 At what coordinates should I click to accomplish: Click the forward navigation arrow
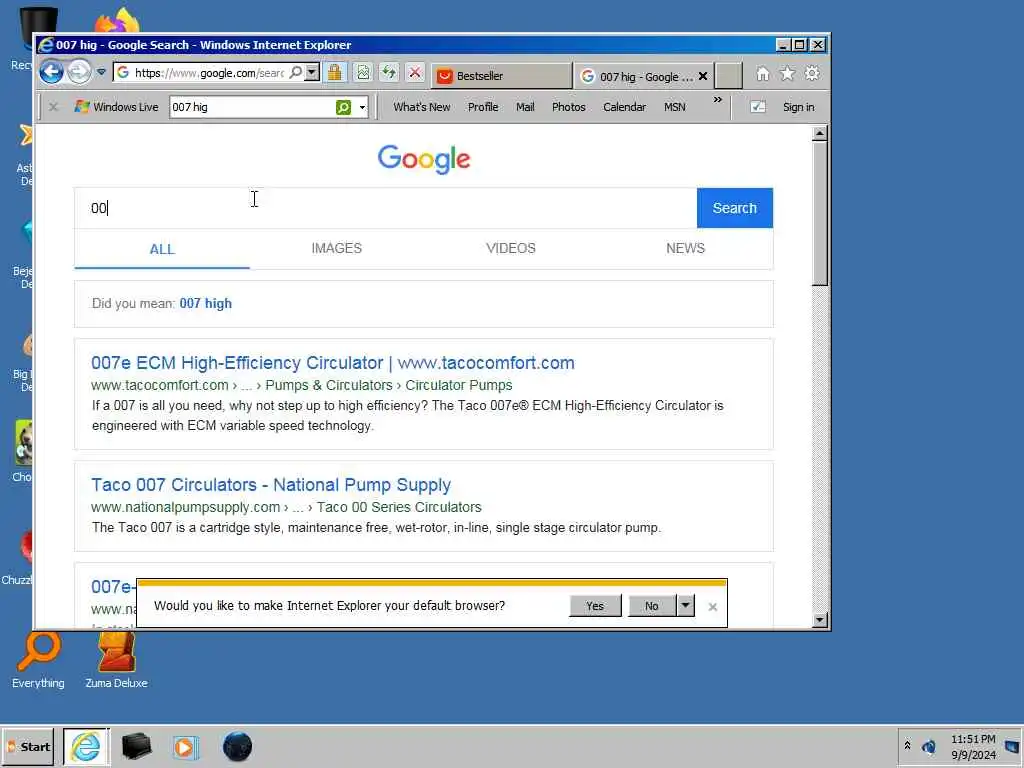click(79, 72)
